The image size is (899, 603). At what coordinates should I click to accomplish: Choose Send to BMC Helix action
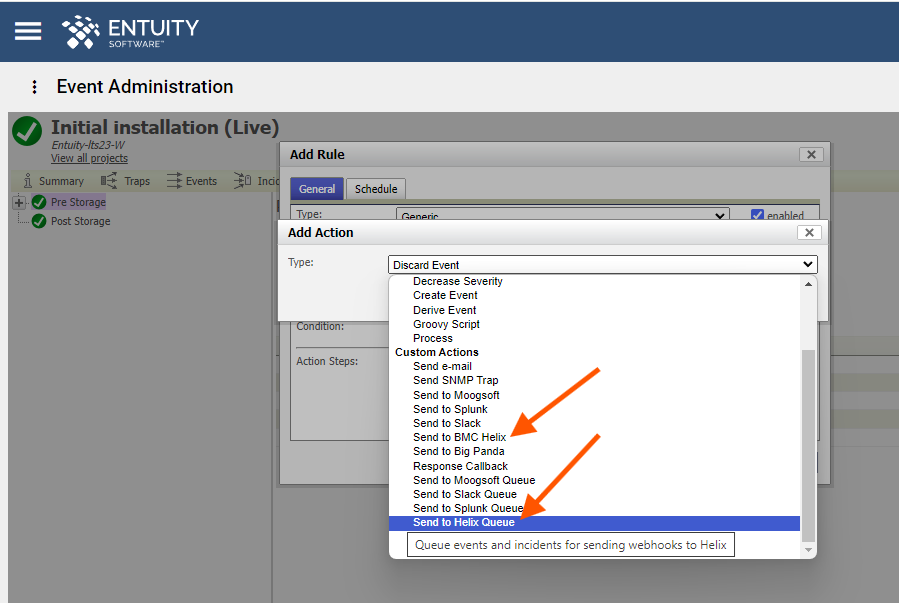tap(459, 437)
